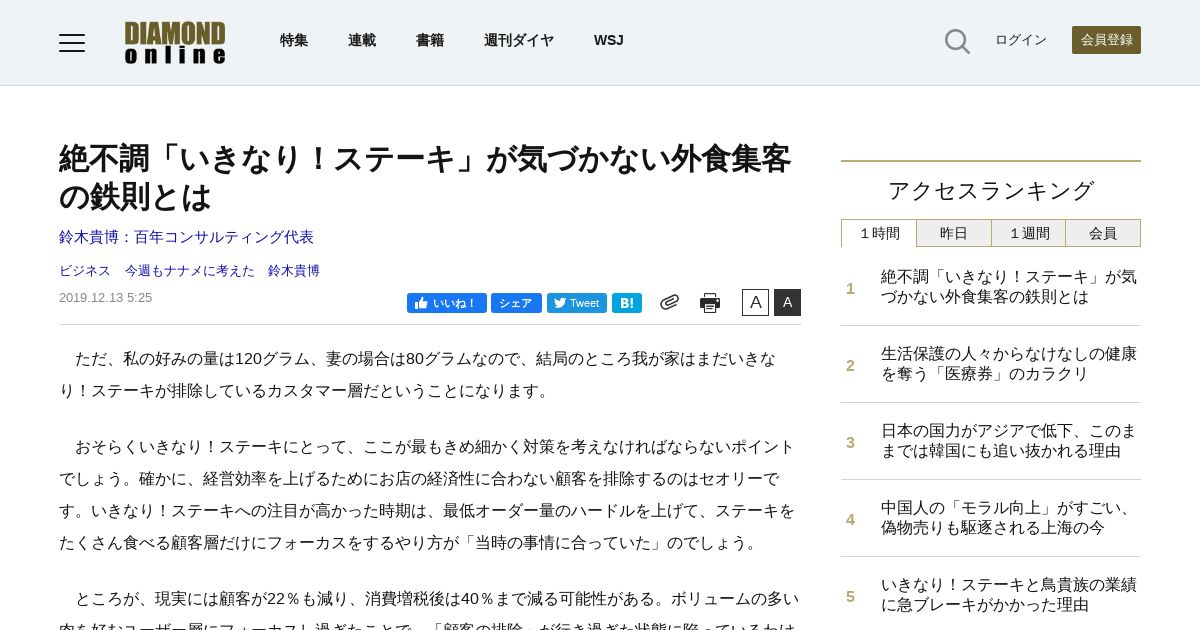
Task: Open 連載 in top navigation
Action: coord(362,40)
